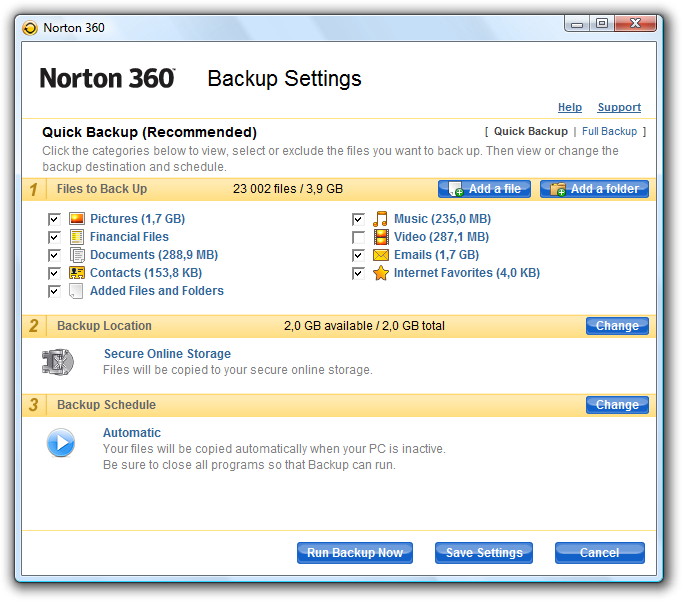This screenshot has width=682, height=601.
Task: Uncheck the Documents checkbox
Action: [x=54, y=255]
